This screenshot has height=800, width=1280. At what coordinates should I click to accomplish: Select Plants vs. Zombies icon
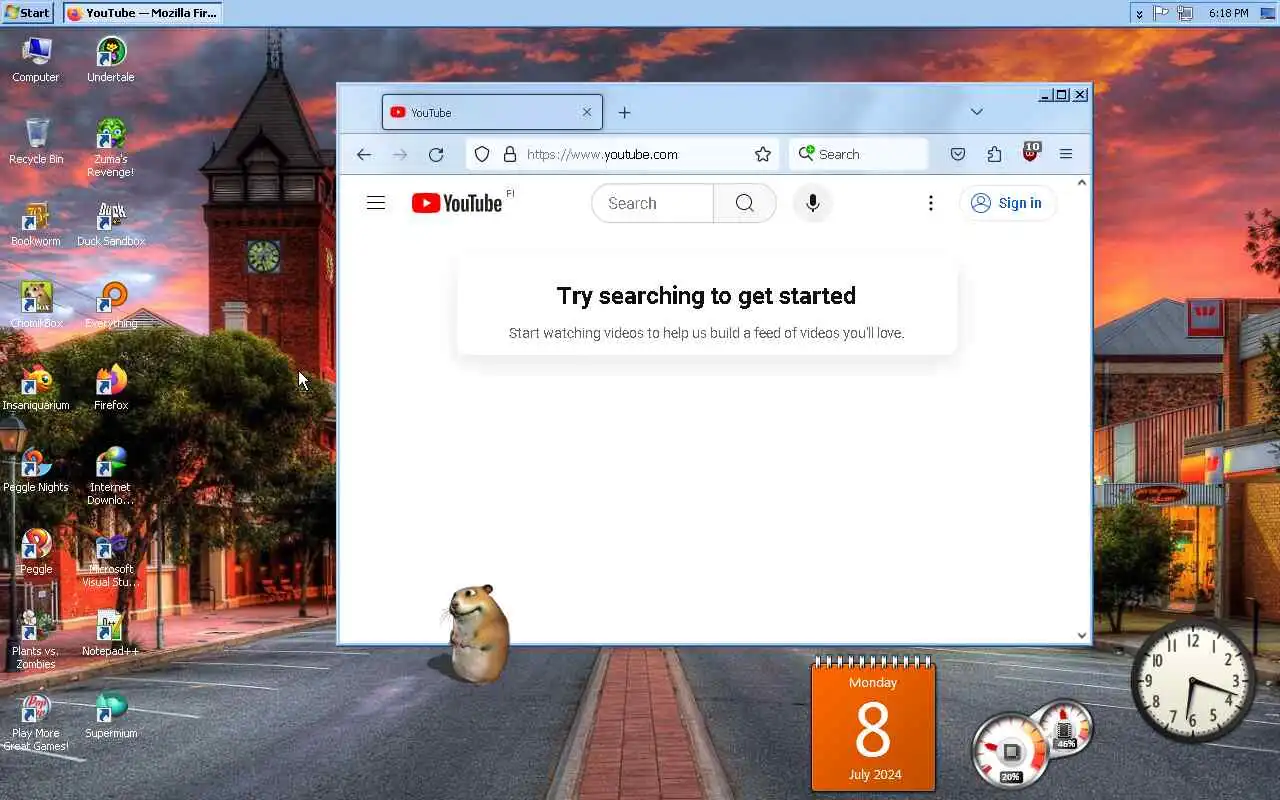coord(36,641)
